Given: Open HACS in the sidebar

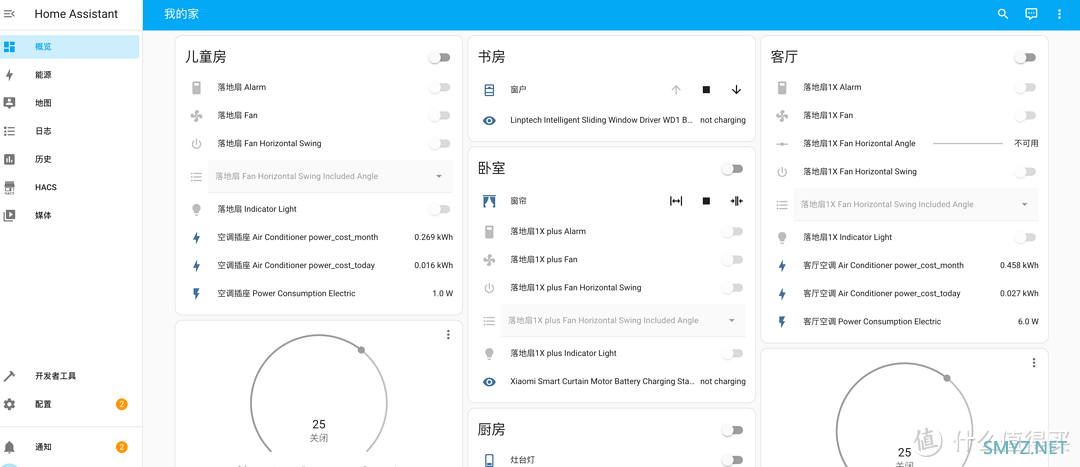Looking at the screenshot, I should pos(70,187).
